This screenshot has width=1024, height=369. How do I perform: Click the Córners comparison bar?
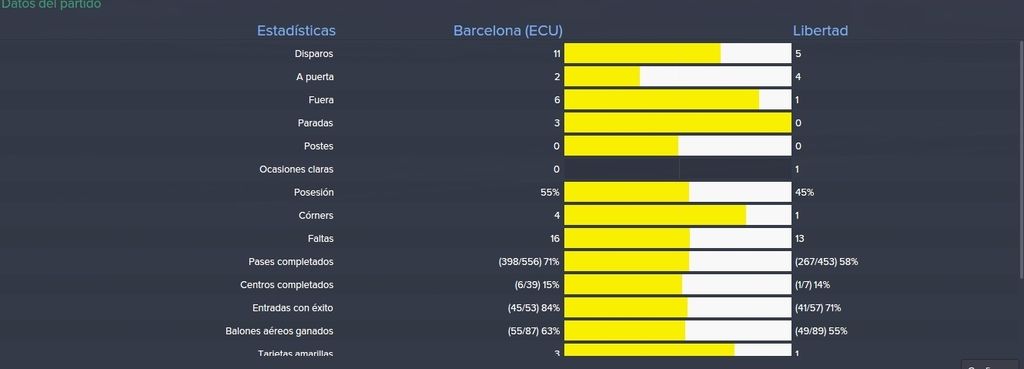click(x=677, y=215)
